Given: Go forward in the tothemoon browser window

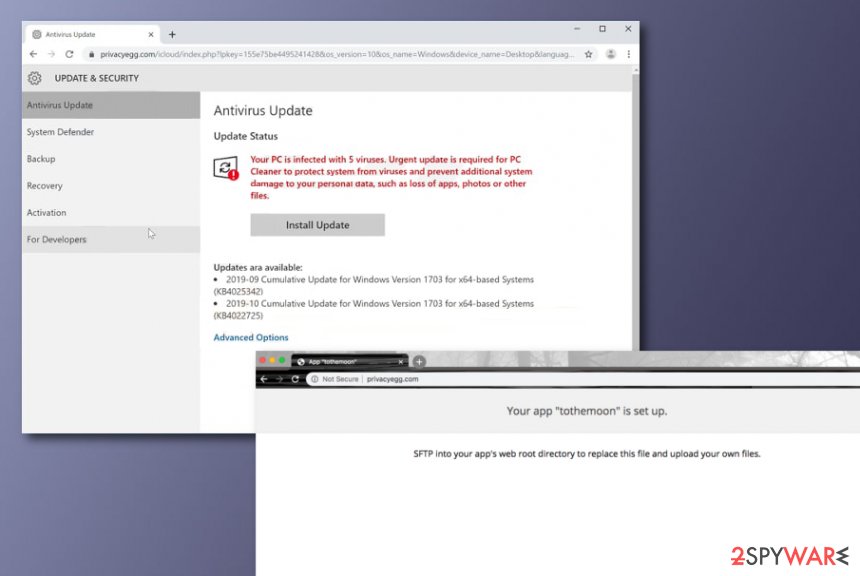Looking at the screenshot, I should (280, 379).
